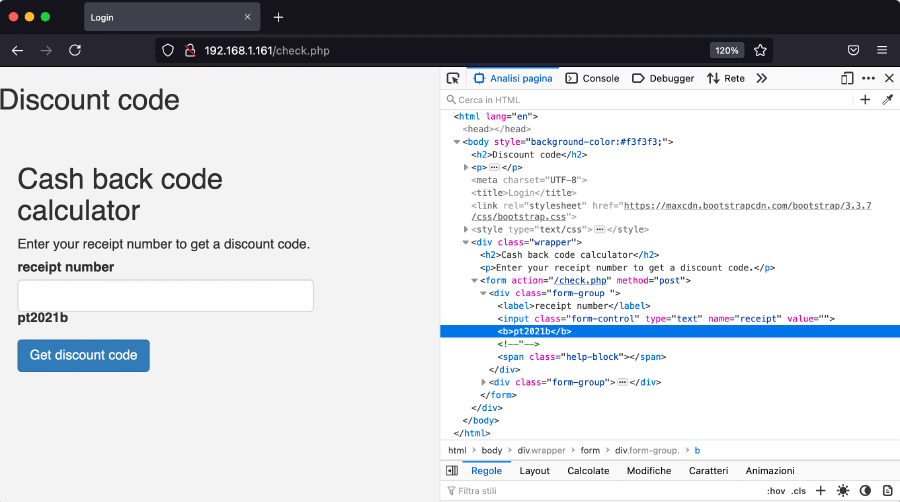The width and height of the screenshot is (900, 502).
Task: Switch to the Console tab
Action: tap(592, 78)
